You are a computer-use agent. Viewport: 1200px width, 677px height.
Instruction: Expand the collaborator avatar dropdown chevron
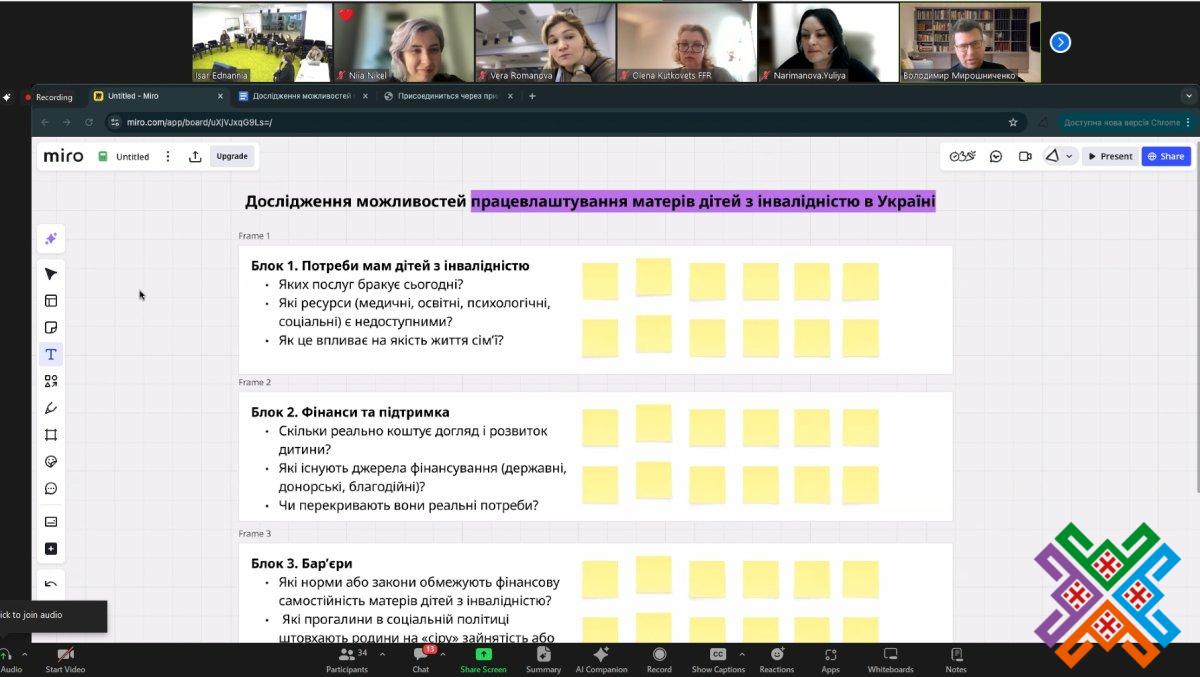click(x=1070, y=156)
